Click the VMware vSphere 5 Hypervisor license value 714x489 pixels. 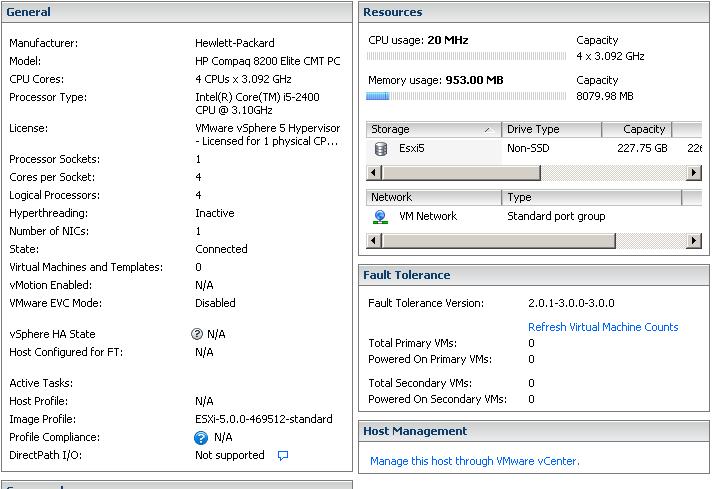pos(268,135)
